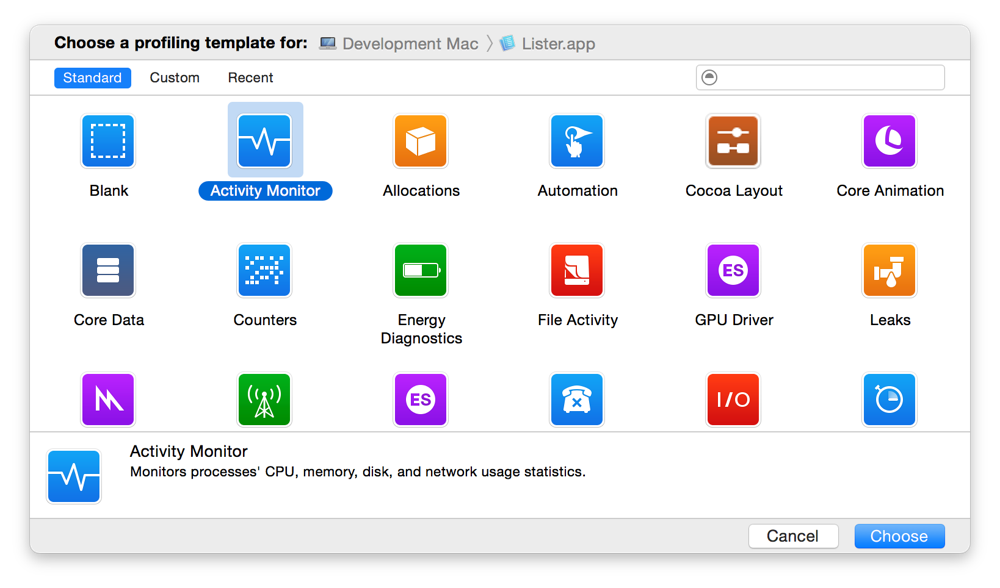
Task: Open the Custom templates tab
Action: 174,78
